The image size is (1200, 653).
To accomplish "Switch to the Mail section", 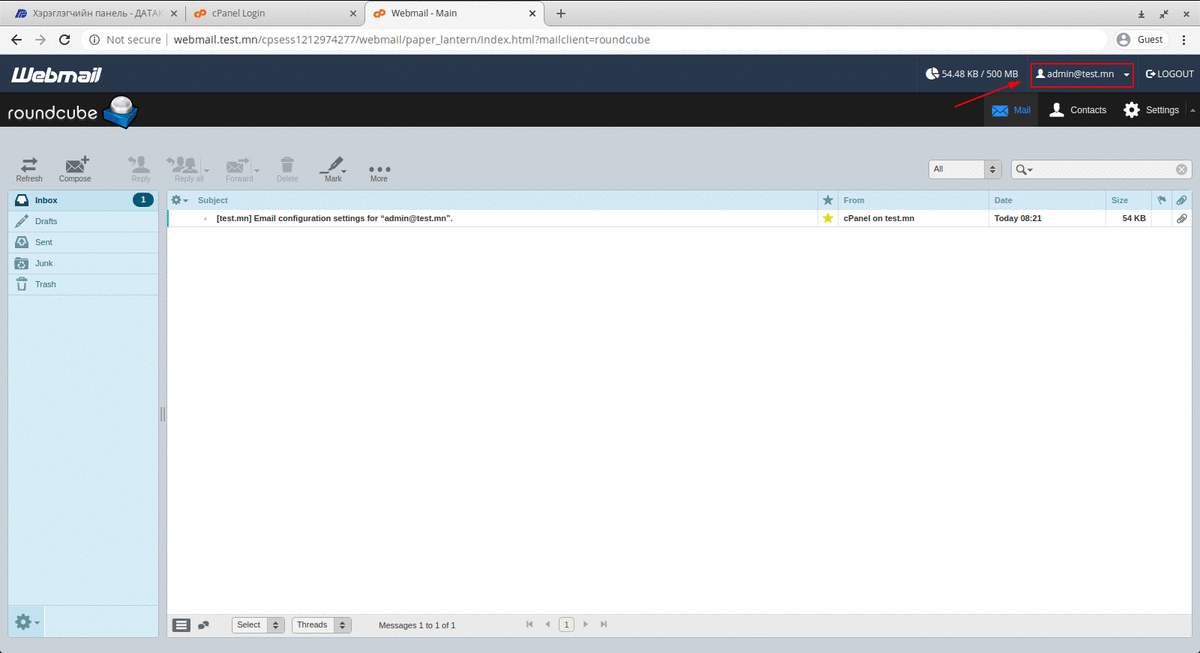I will coord(1010,110).
